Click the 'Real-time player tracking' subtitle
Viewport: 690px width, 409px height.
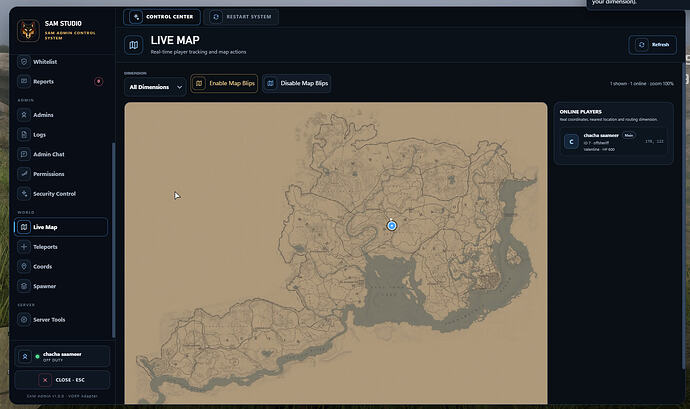pos(198,52)
